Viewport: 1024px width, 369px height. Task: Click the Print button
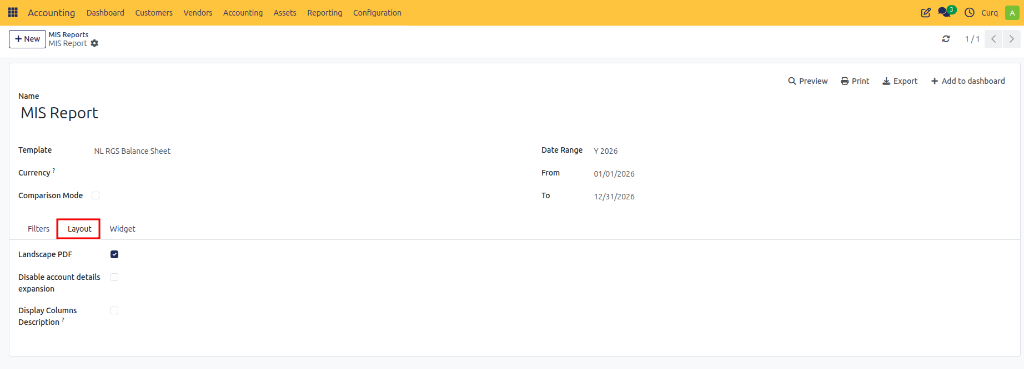855,81
